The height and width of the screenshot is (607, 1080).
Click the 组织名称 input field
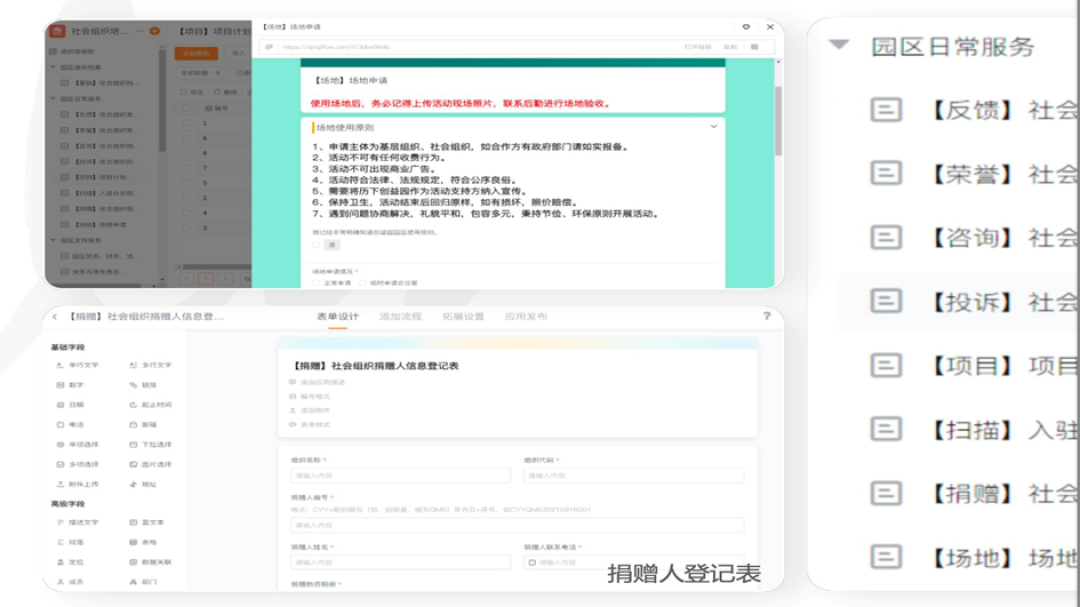click(x=401, y=476)
